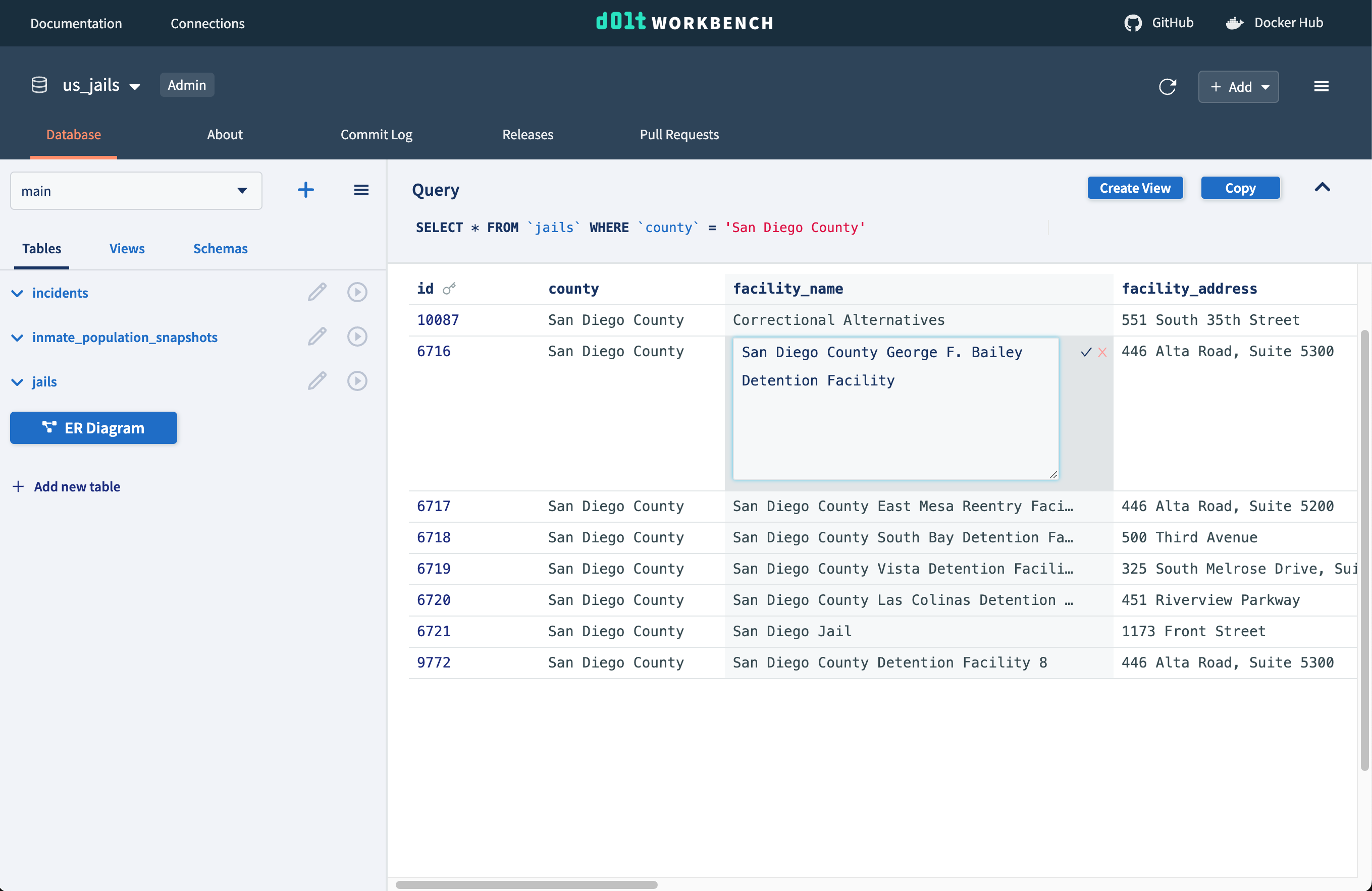
Task: Click the Admin role badge
Action: click(x=187, y=85)
